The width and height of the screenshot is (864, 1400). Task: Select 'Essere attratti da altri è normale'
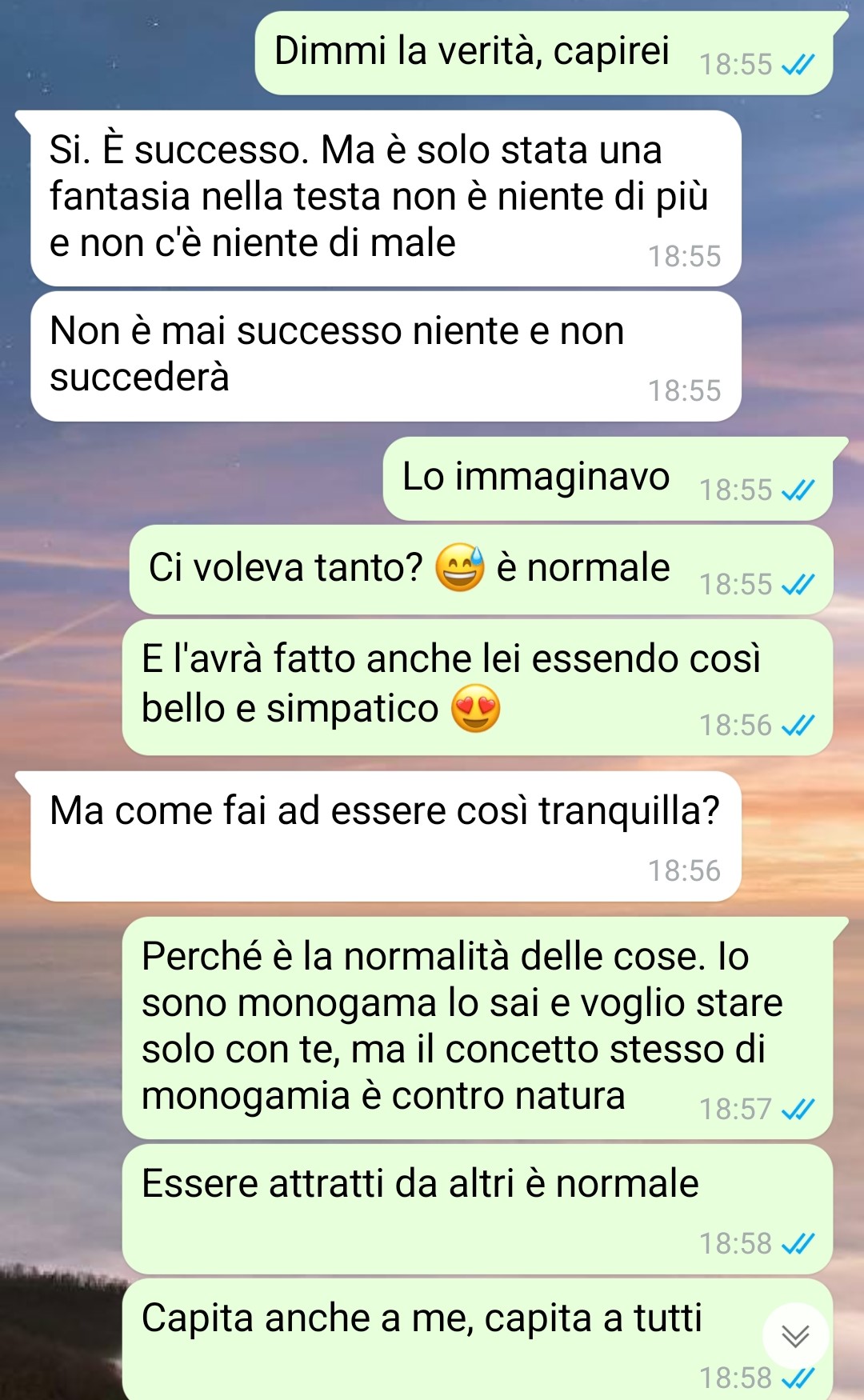pyautogui.click(x=478, y=1209)
